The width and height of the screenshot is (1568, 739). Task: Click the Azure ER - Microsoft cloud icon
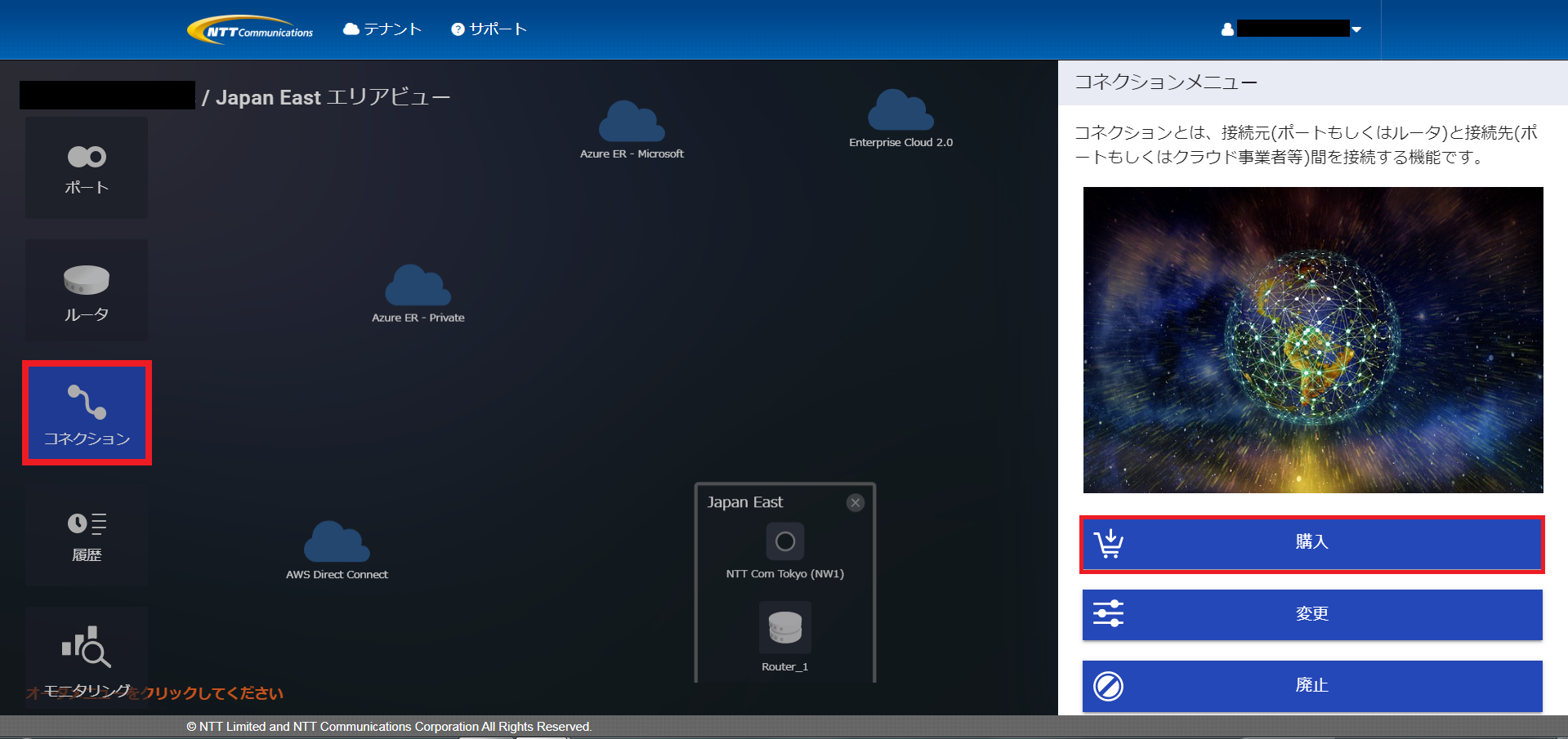pyautogui.click(x=632, y=122)
